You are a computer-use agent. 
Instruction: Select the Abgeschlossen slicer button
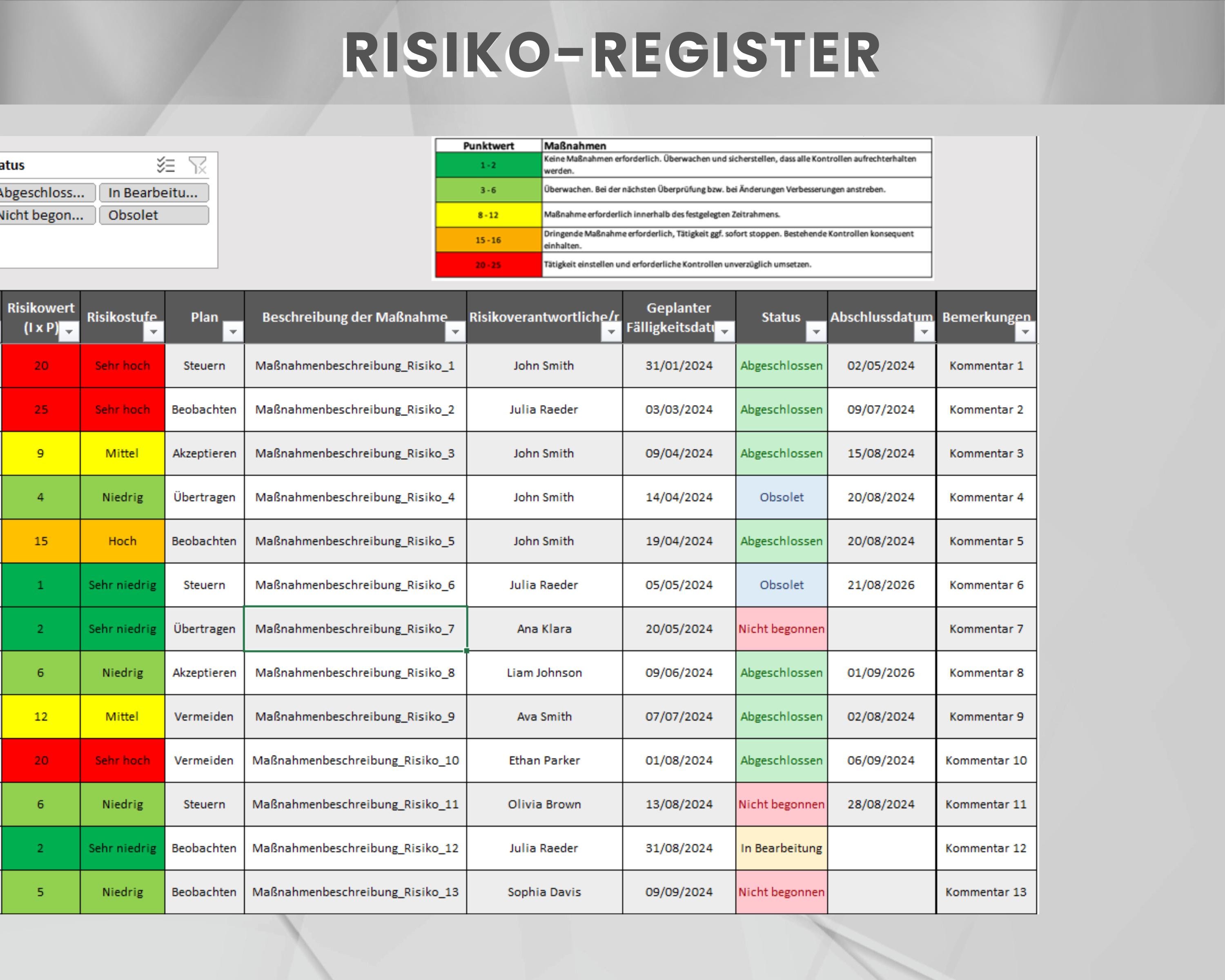click(x=47, y=193)
